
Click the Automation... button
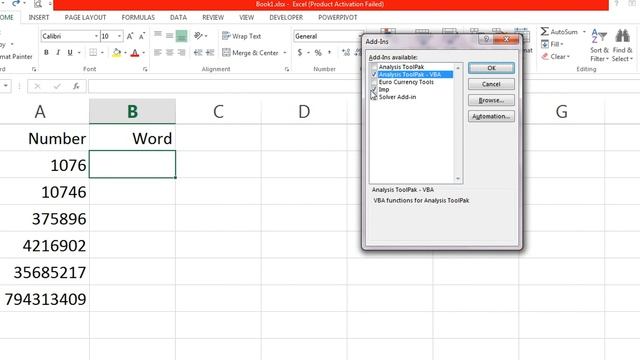pyautogui.click(x=491, y=116)
